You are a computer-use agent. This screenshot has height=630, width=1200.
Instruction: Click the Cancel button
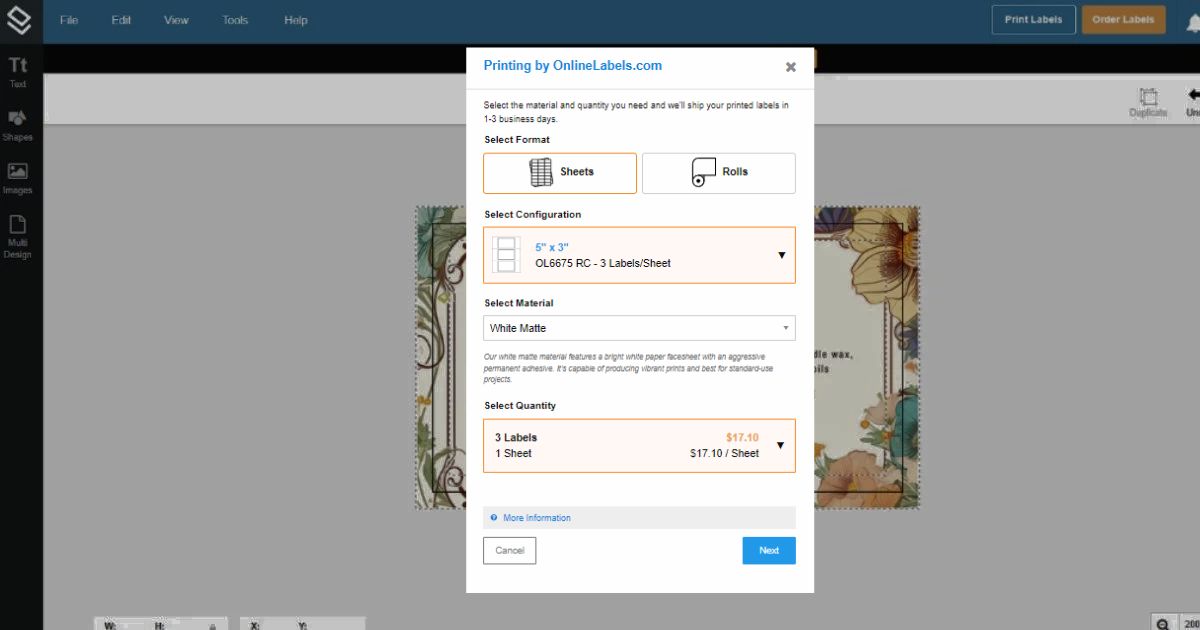point(510,551)
